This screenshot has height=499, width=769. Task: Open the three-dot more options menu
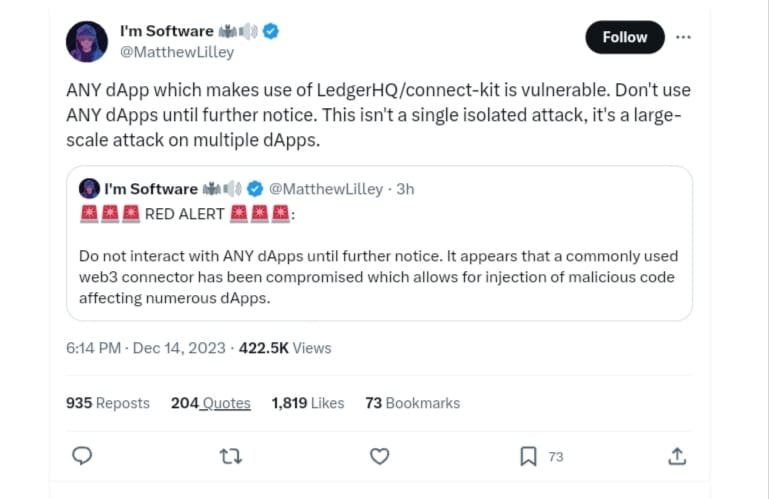point(683,37)
